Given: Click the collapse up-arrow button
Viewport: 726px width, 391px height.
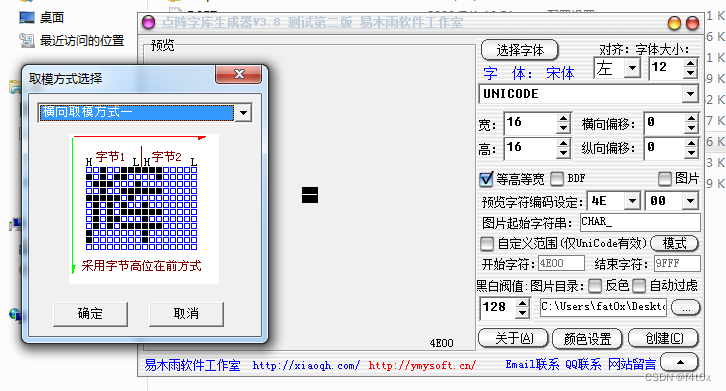Looking at the screenshot, I should [679, 362].
